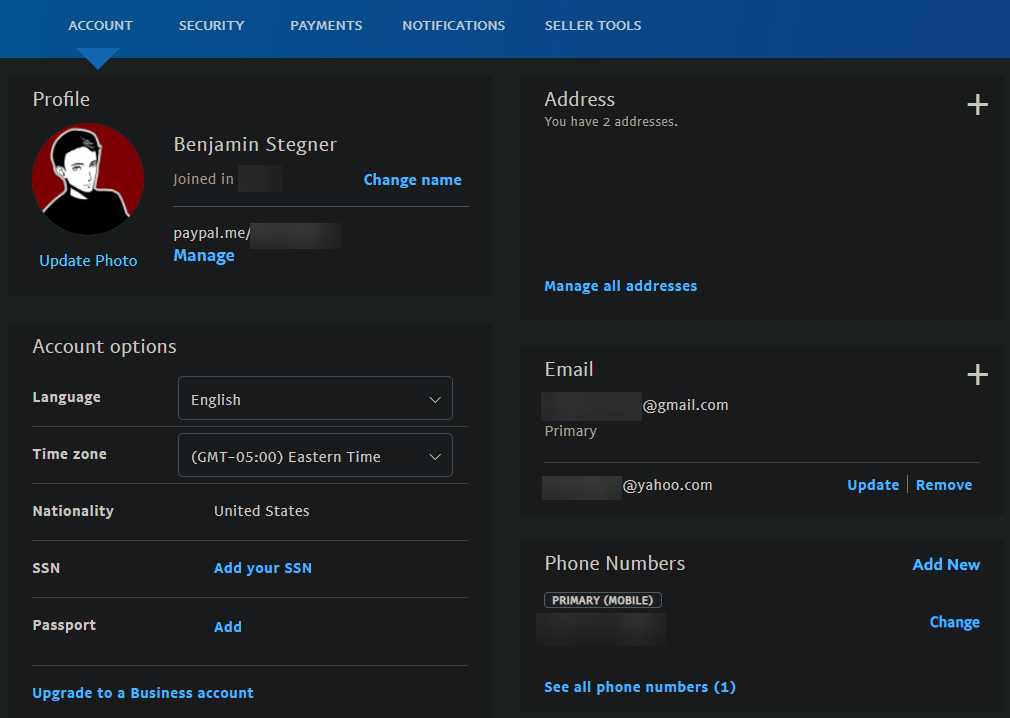Image resolution: width=1010 pixels, height=718 pixels.
Task: Open the Payments tab
Action: point(326,26)
